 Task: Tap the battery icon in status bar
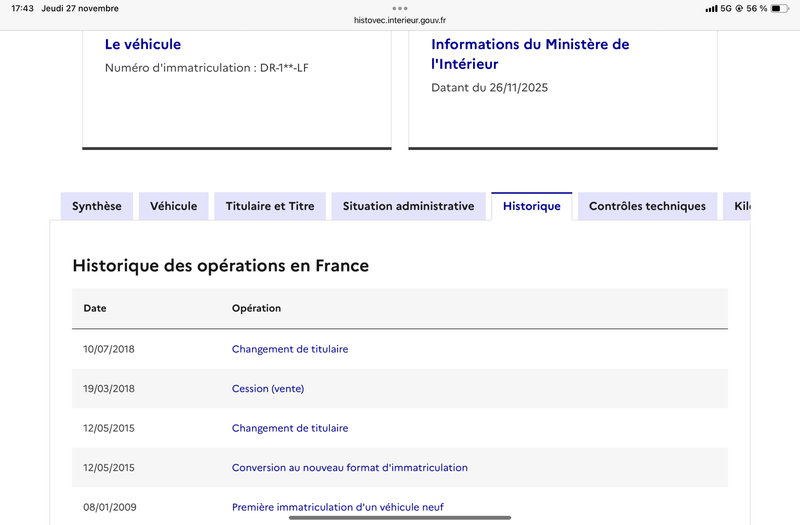(783, 9)
